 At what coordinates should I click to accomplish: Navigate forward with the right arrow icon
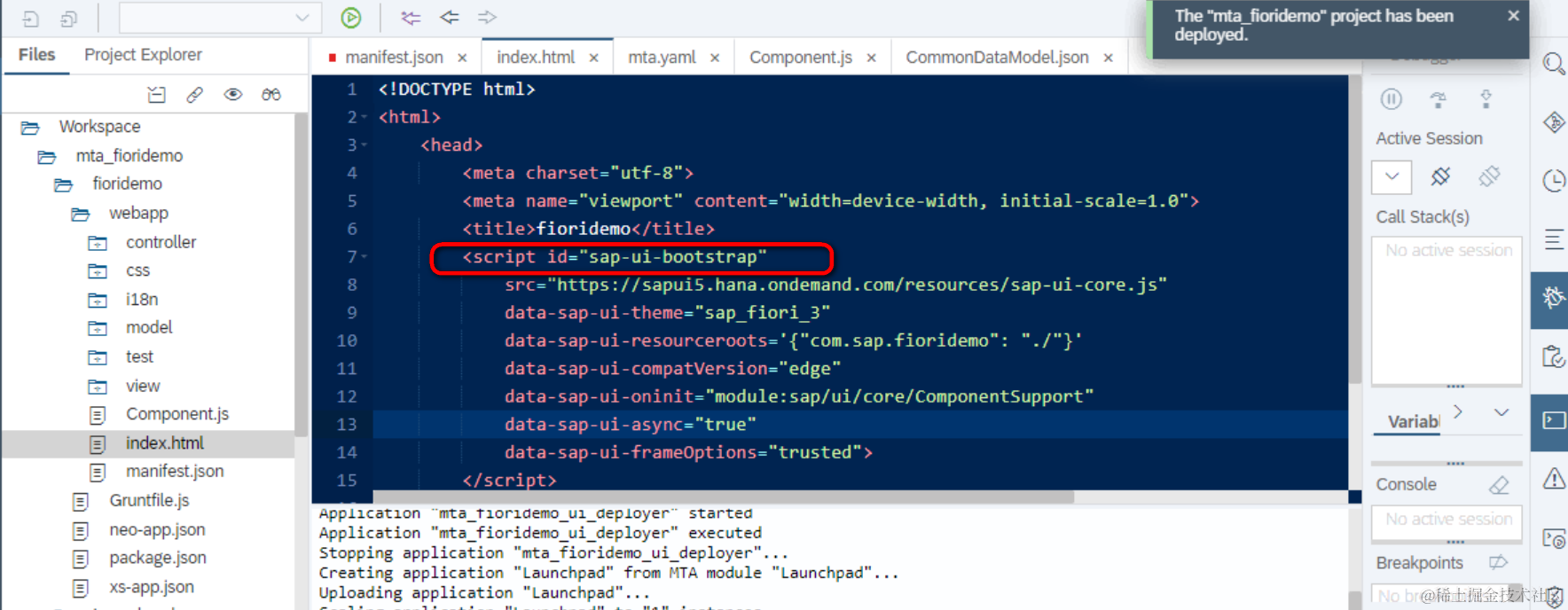click(x=487, y=17)
